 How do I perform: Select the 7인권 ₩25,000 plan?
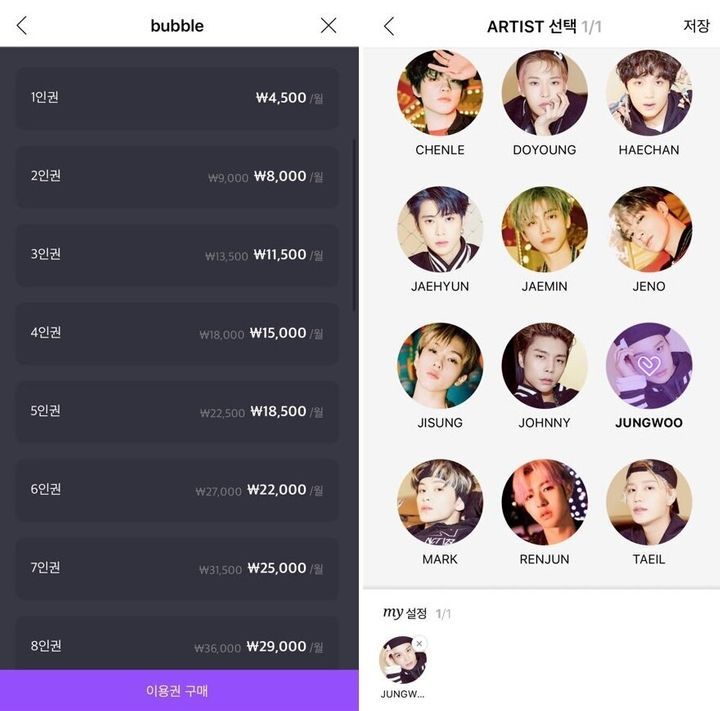[x=177, y=569]
